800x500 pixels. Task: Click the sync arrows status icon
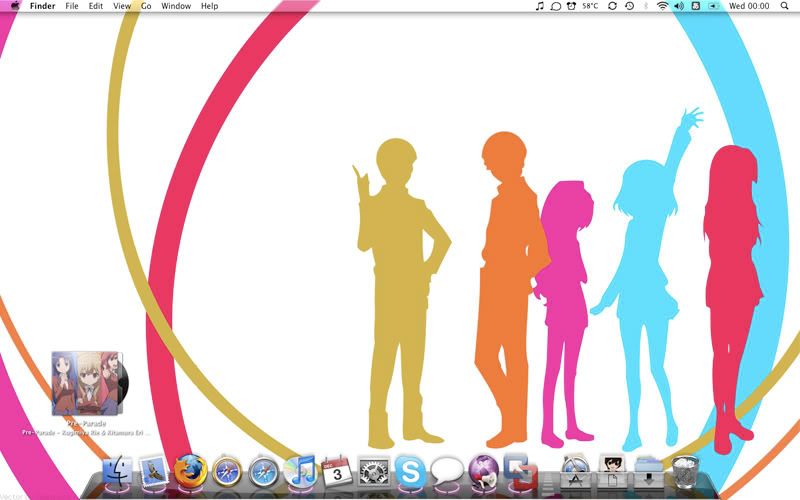pos(613,6)
